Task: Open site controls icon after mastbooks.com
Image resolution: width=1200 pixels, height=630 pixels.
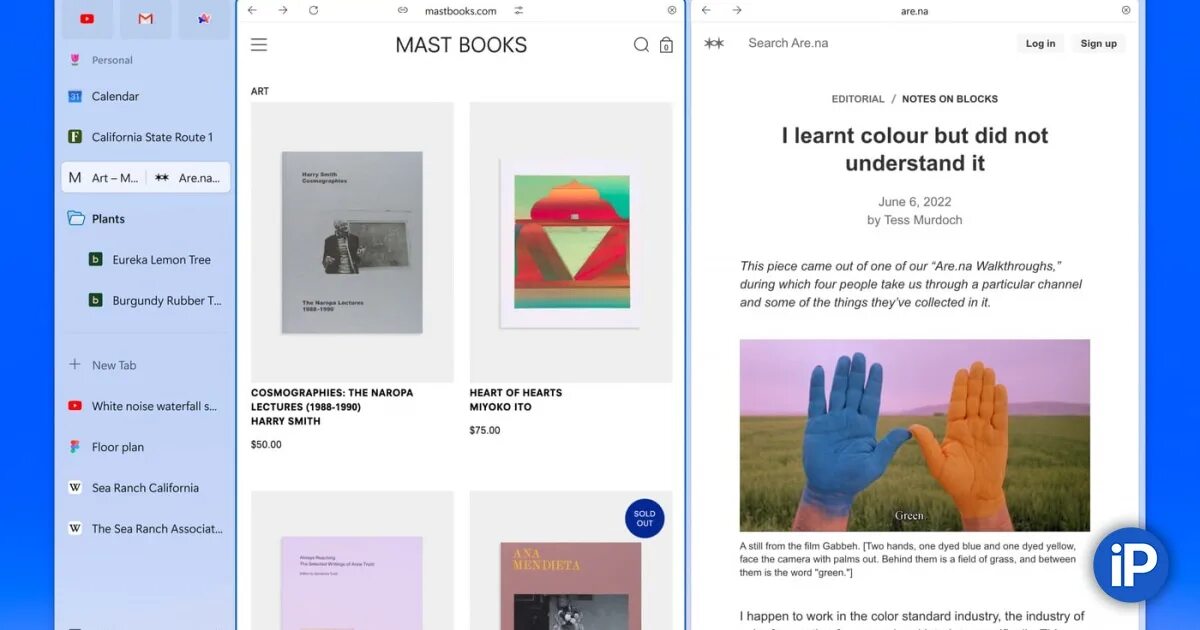Action: 518,10
